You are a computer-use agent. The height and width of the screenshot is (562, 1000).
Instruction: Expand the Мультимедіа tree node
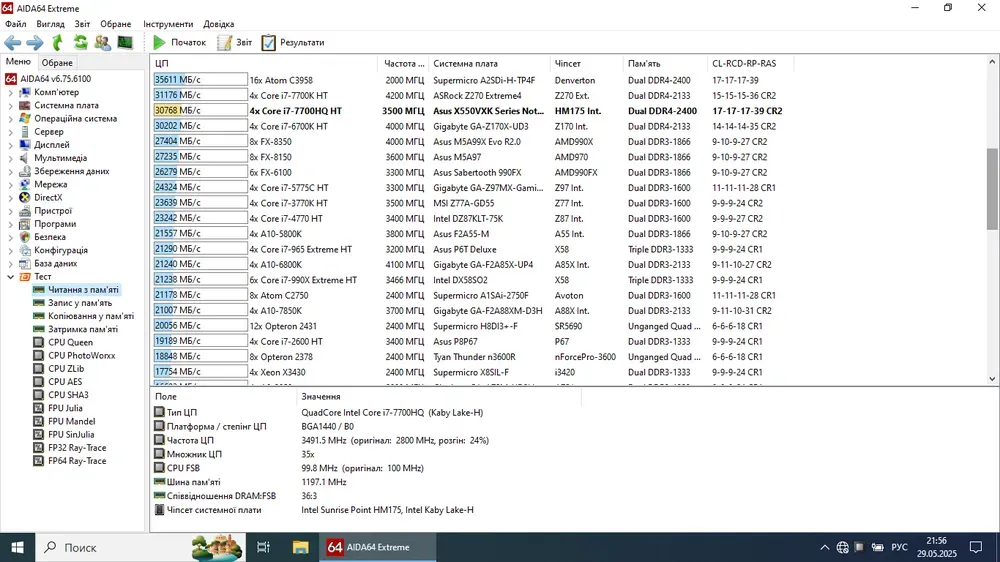point(11,158)
